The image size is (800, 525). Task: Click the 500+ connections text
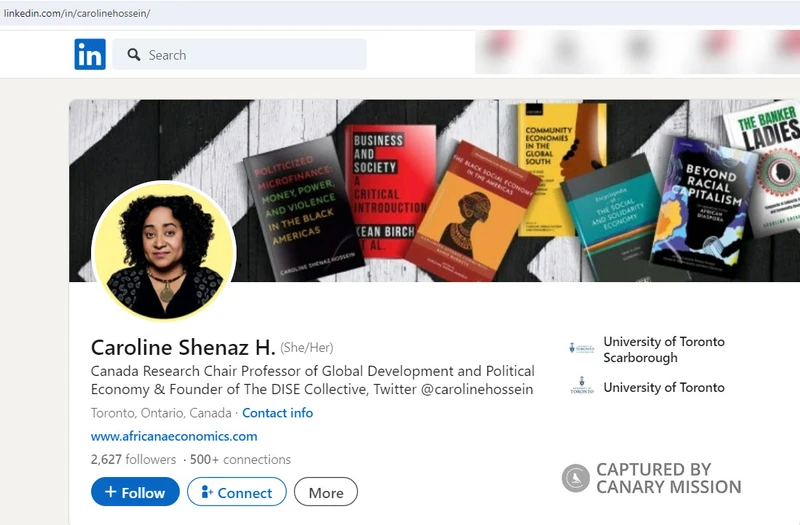click(x=240, y=459)
